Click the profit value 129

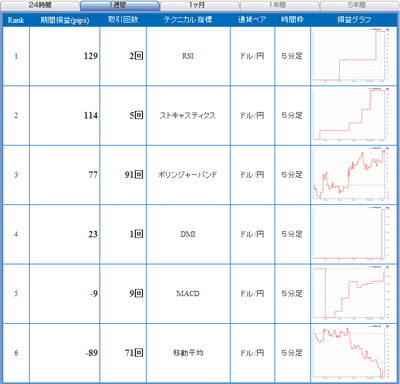click(91, 56)
